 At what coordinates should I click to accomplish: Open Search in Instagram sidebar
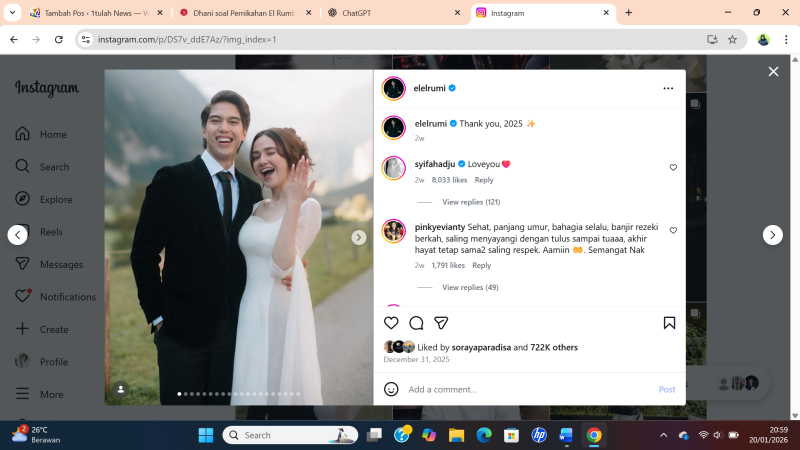pos(43,167)
